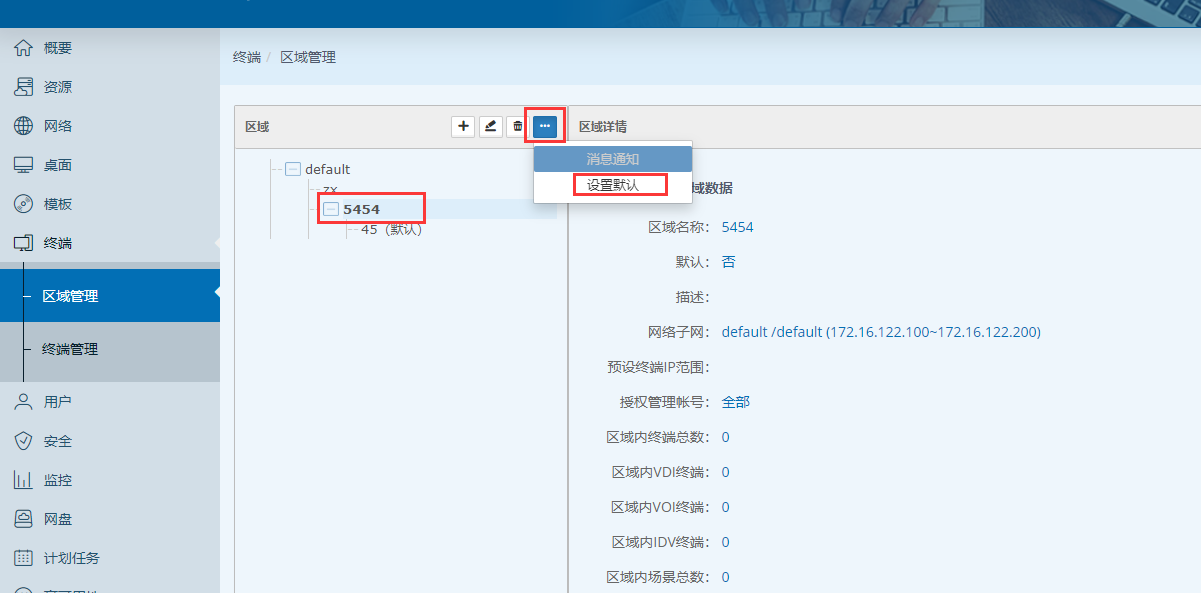Image resolution: width=1201 pixels, height=593 pixels.
Task: Open the 监控 chart icon in sidebar
Action: click(23, 480)
